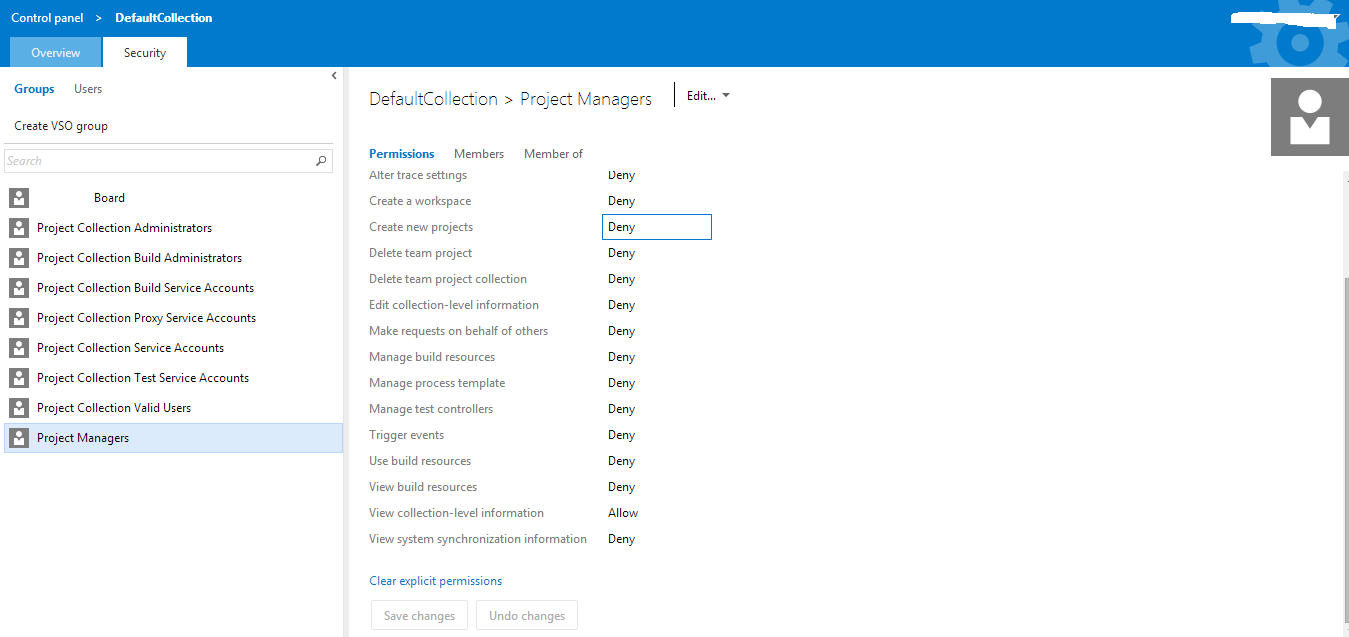1349x637 pixels.
Task: Toggle Delete team project permission value
Action: pos(622,253)
